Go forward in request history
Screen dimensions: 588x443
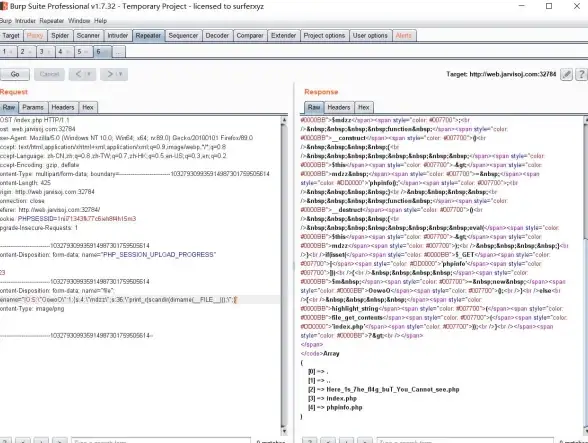pyautogui.click(x=110, y=74)
